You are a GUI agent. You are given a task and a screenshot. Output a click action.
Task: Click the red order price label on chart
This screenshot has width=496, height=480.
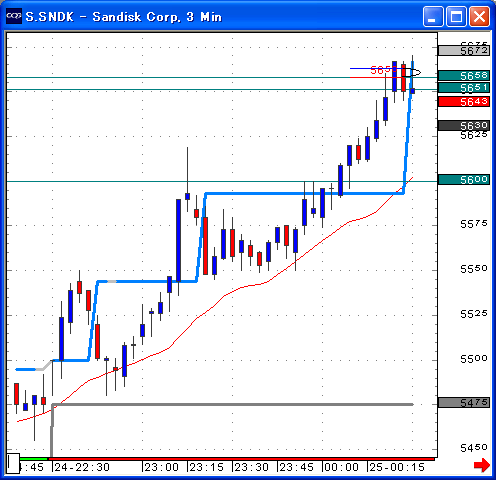383,70
